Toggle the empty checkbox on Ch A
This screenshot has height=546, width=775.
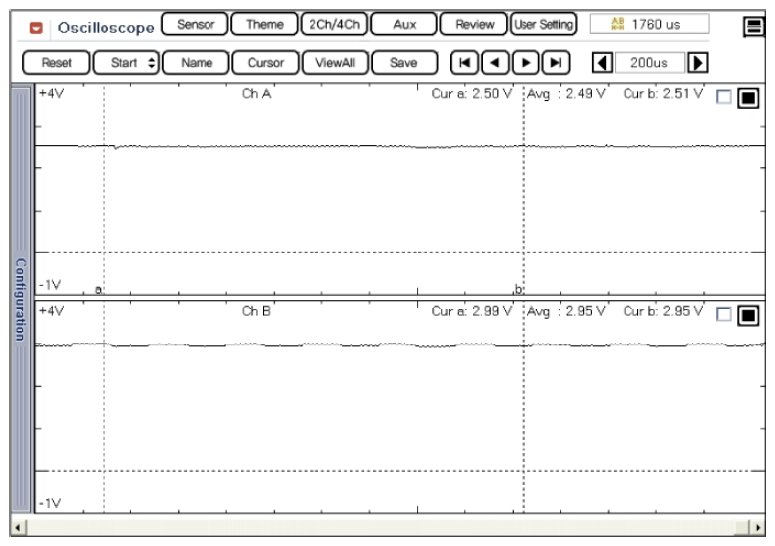click(x=724, y=97)
